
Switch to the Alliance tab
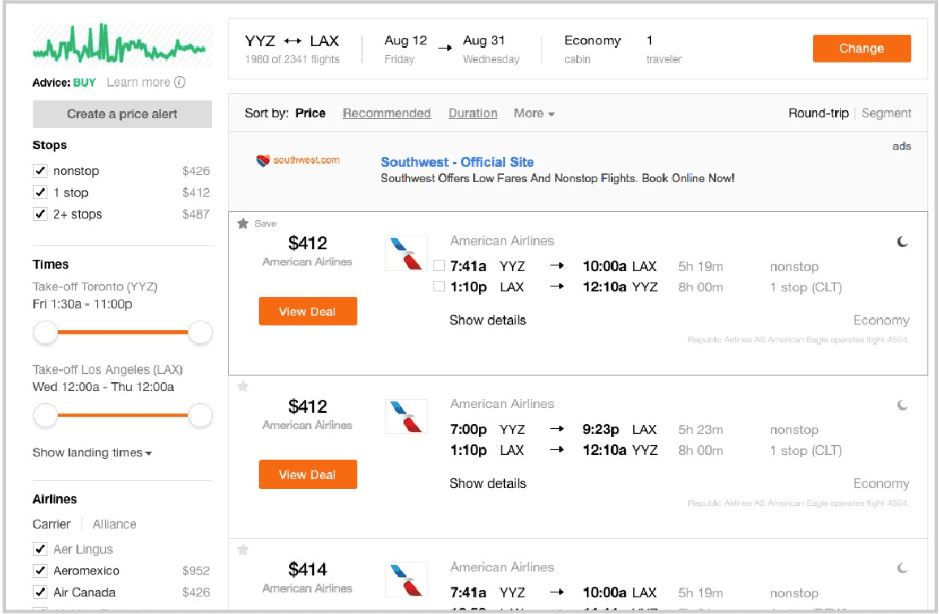click(114, 524)
